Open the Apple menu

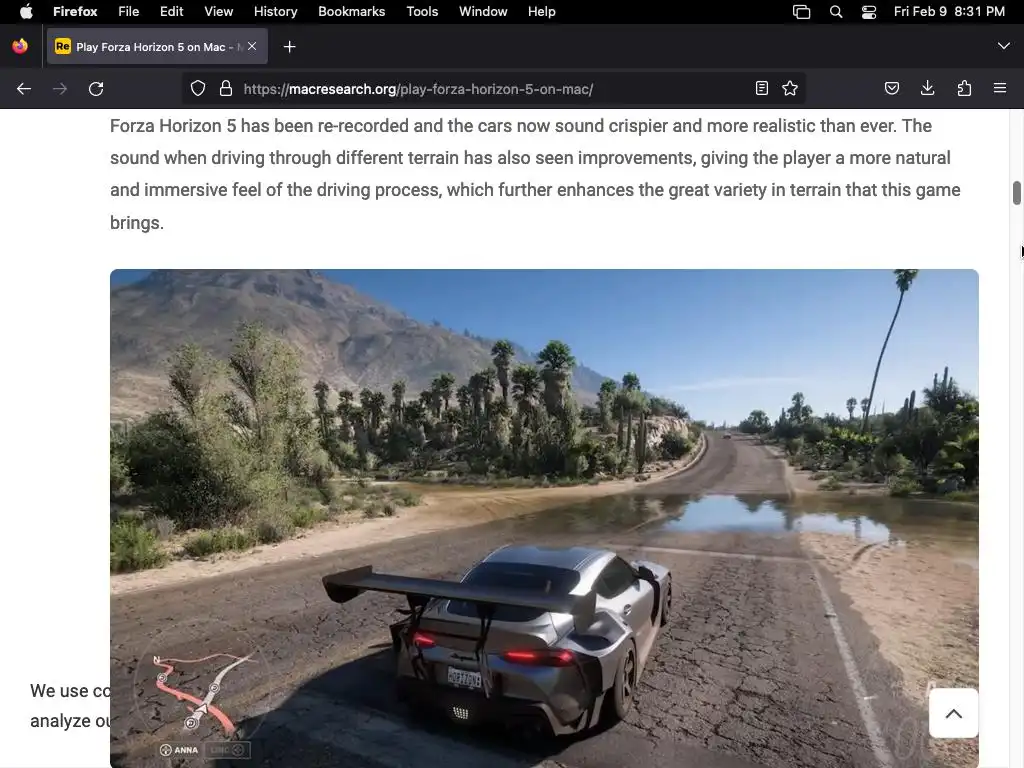[26, 12]
